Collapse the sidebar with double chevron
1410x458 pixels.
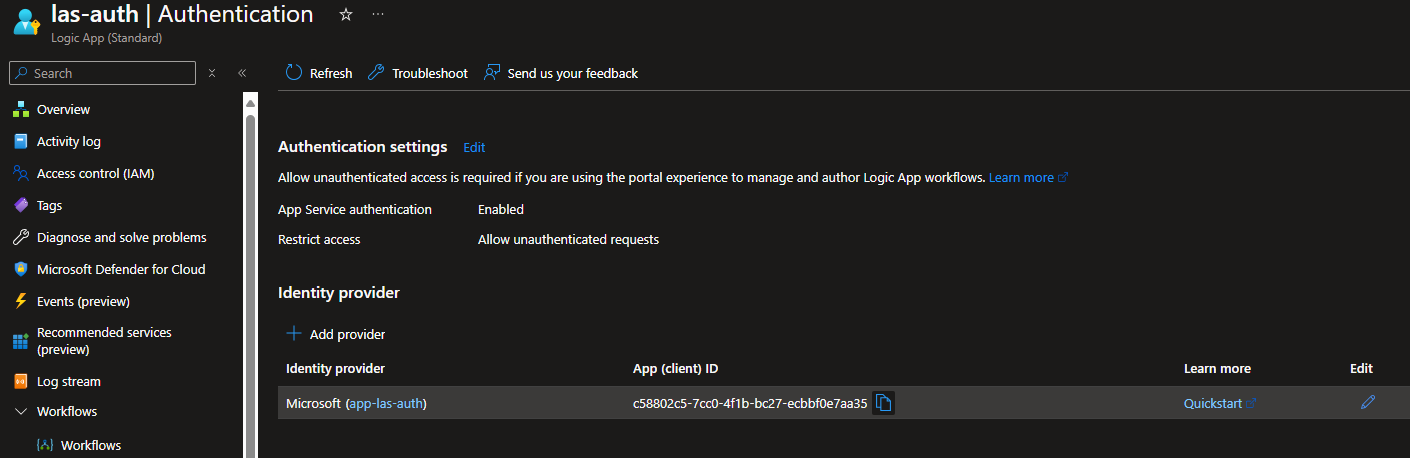pos(242,73)
